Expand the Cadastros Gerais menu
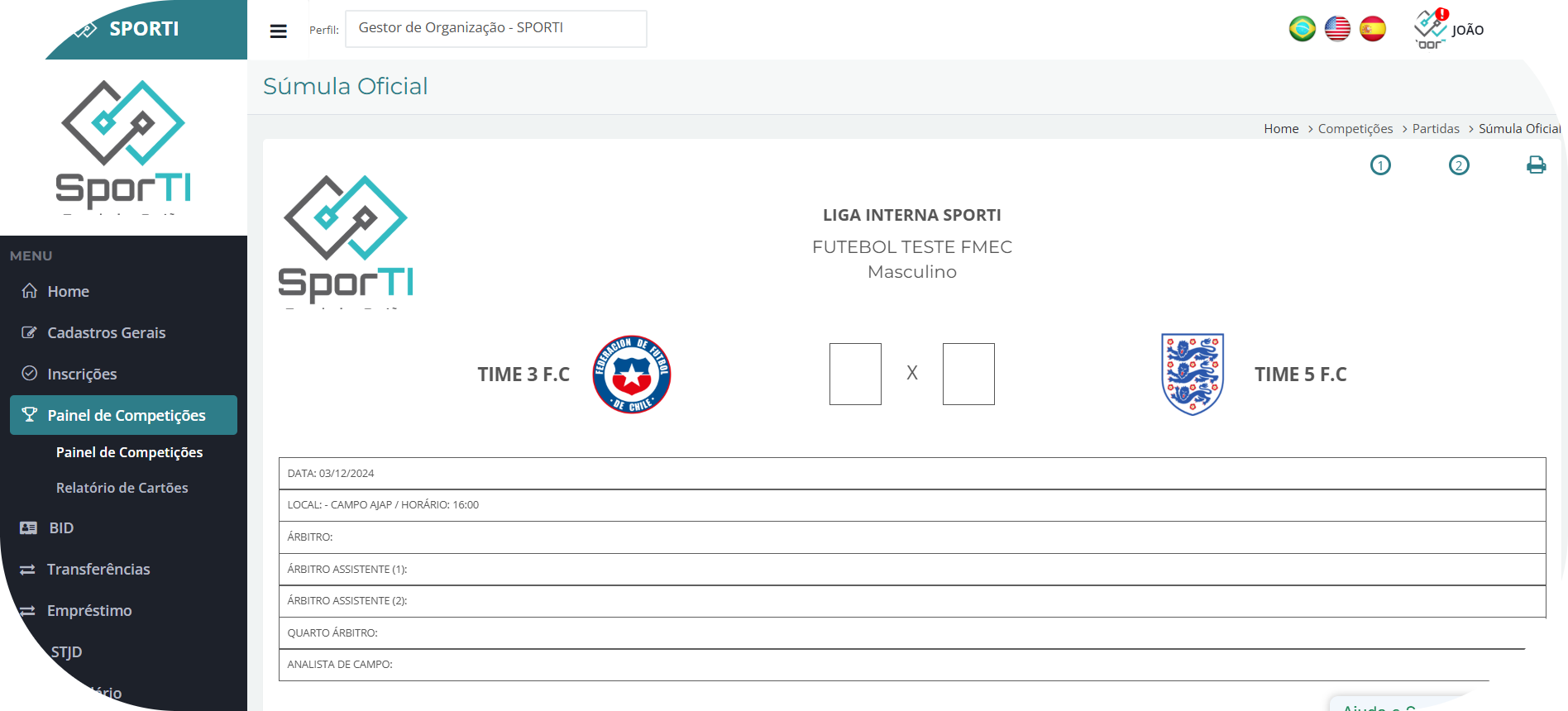This screenshot has height=711, width=1568. (106, 332)
